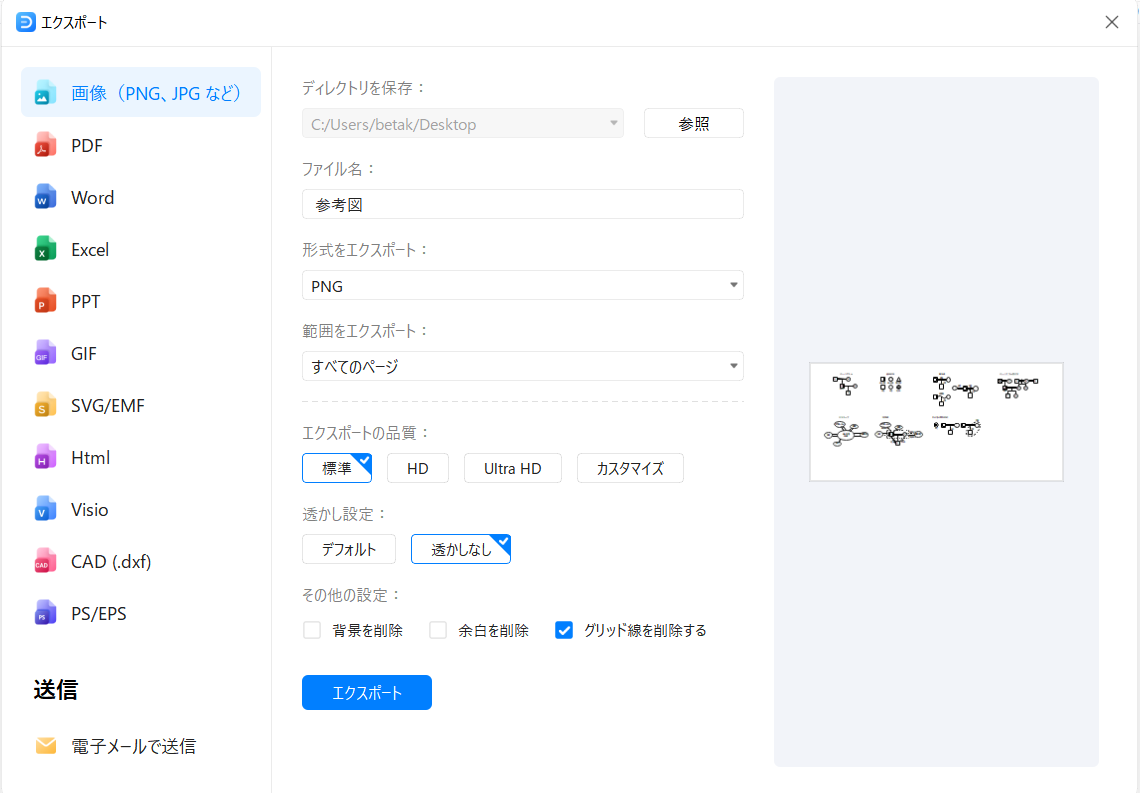The width and height of the screenshot is (1140, 793).
Task: Click the 参照 browse button
Action: click(x=693, y=123)
